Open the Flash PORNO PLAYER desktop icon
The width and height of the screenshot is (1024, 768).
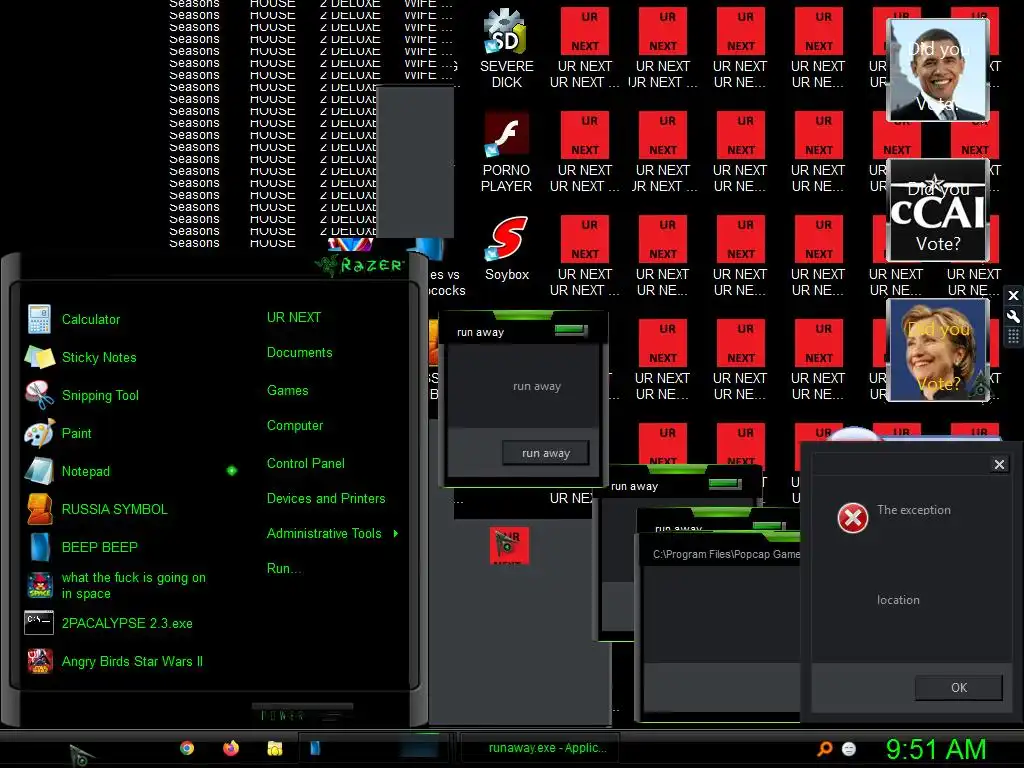507,153
